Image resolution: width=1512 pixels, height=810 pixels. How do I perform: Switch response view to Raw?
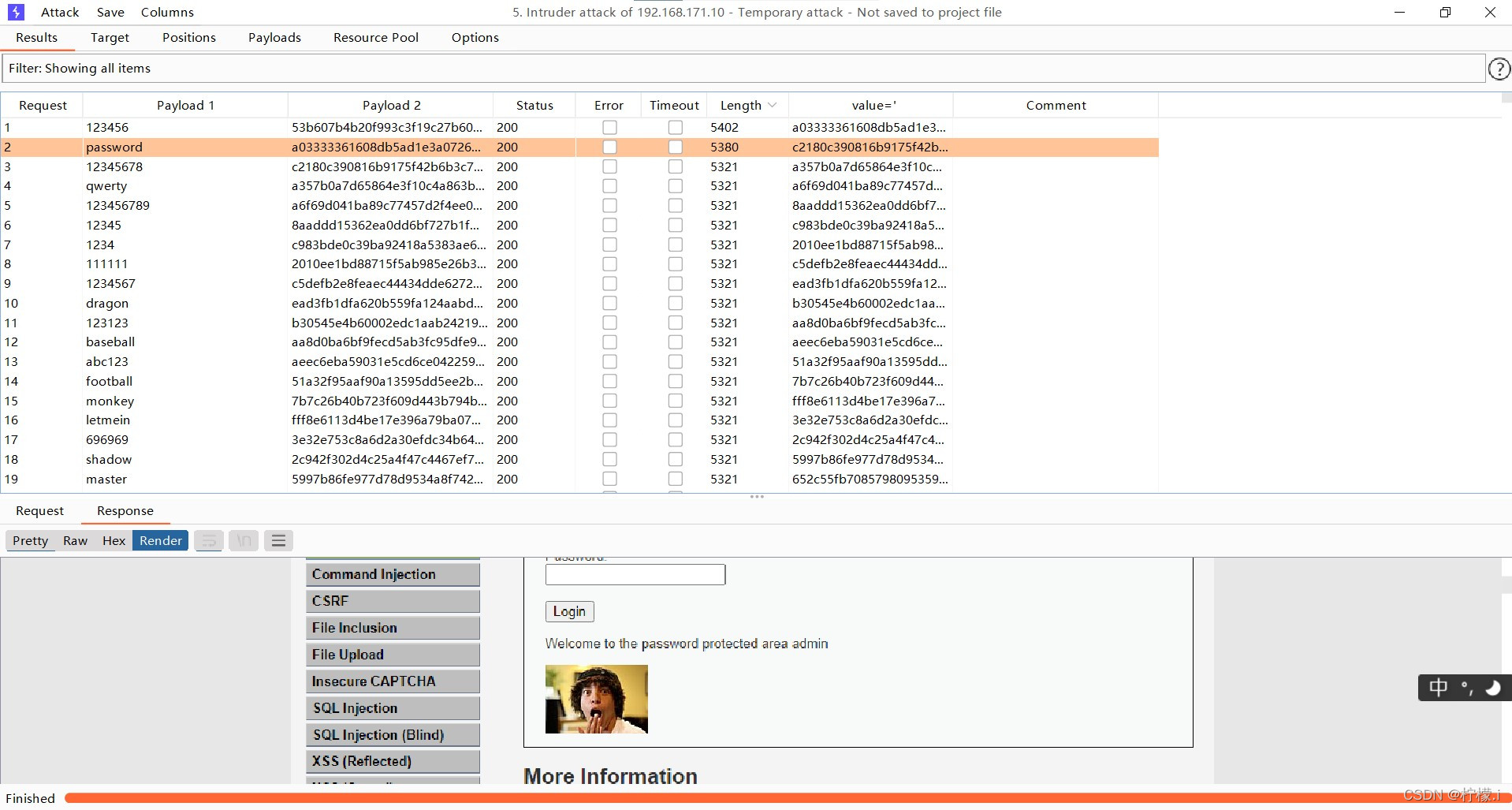point(76,540)
